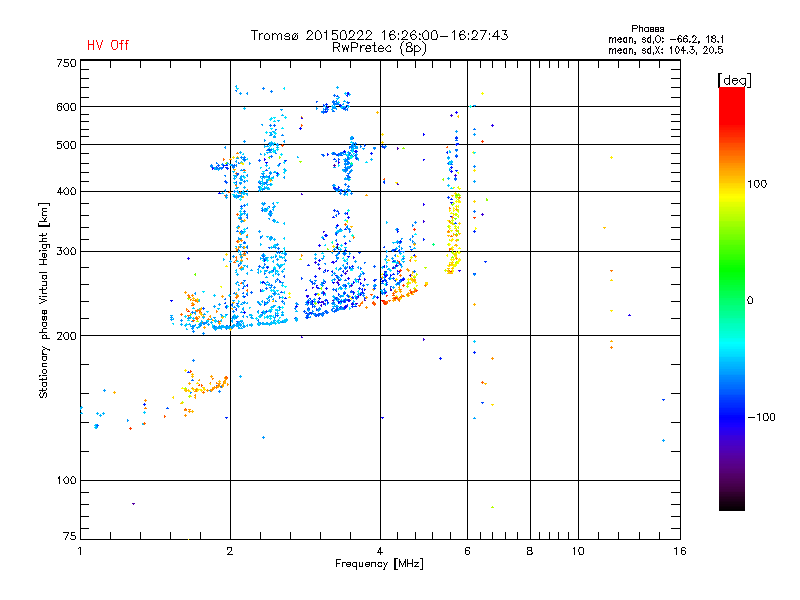This screenshot has width=800, height=600.
Task: Click the 'mean, sd,X: 104.3, 20.5' statistic
Action: tap(666, 50)
